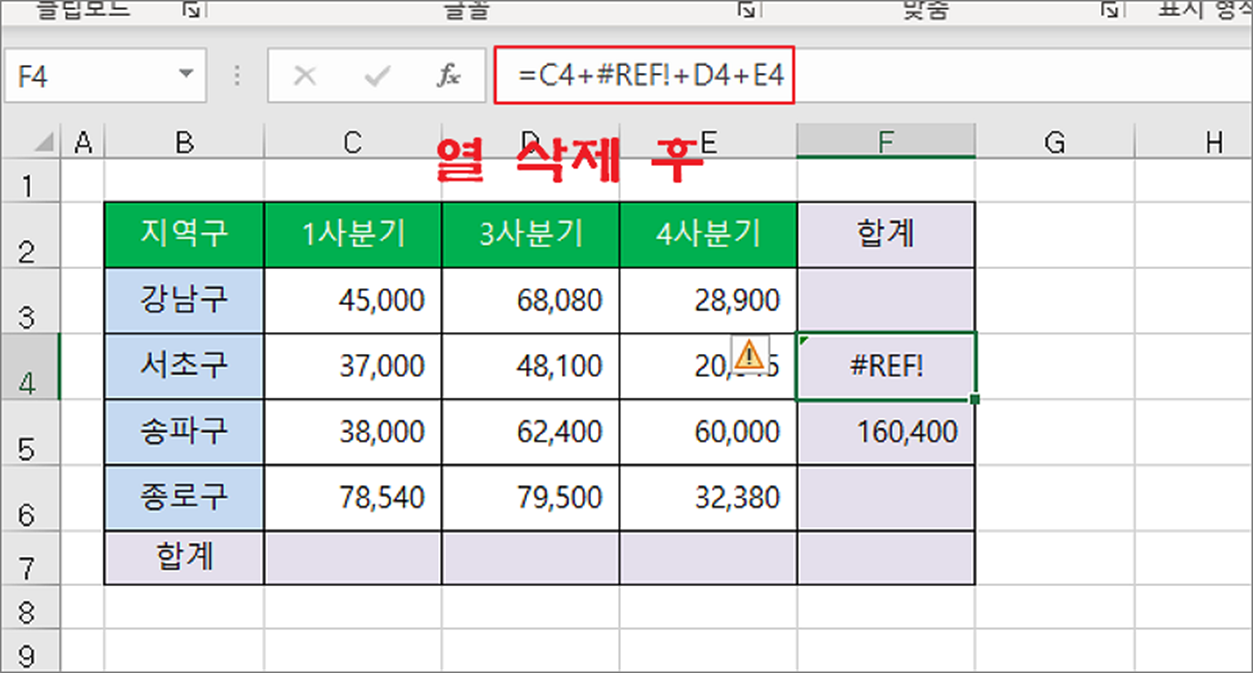1253x673 pixels.
Task: Open the Name Box dropdown arrow
Action: pos(185,75)
